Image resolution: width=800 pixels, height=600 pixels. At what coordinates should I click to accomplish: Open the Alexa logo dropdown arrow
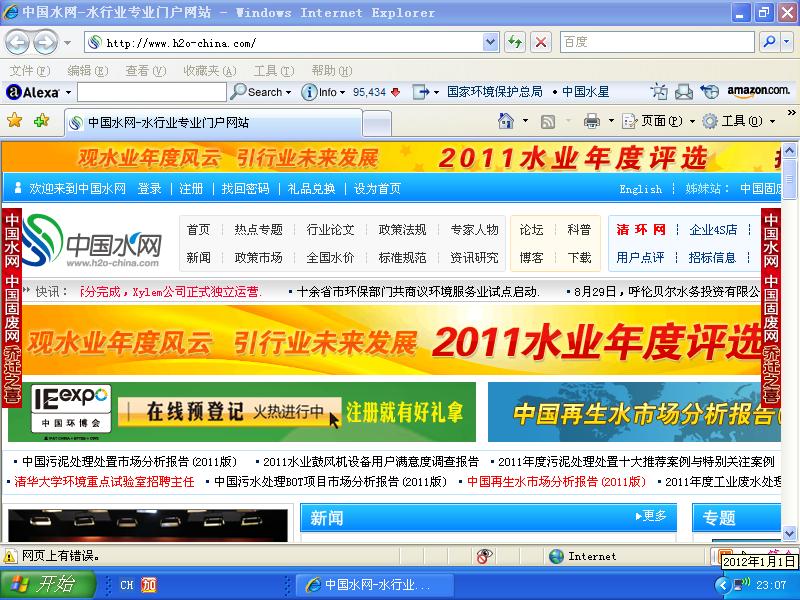(68, 93)
